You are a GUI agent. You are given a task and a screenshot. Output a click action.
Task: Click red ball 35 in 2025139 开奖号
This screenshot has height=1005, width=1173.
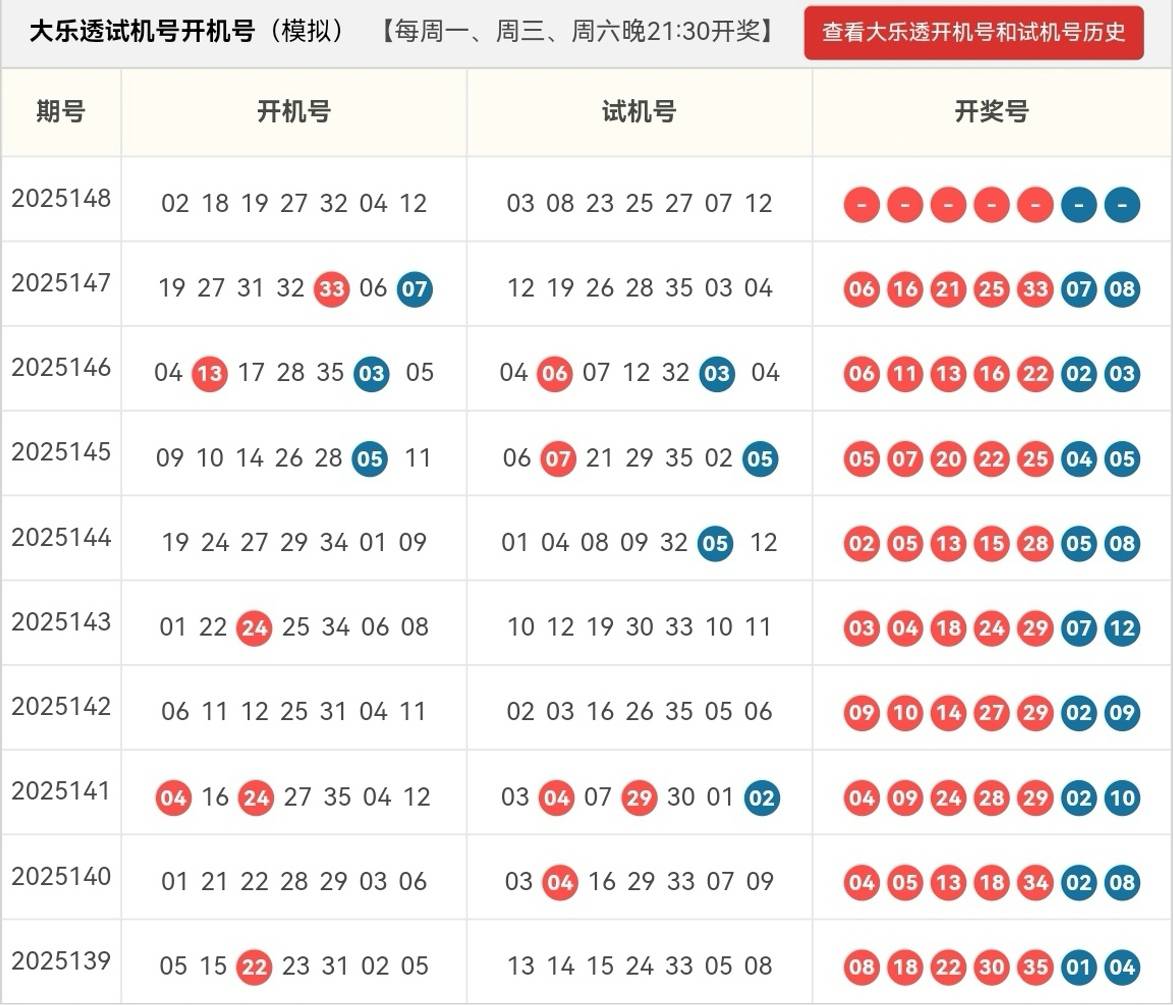[1035, 967]
